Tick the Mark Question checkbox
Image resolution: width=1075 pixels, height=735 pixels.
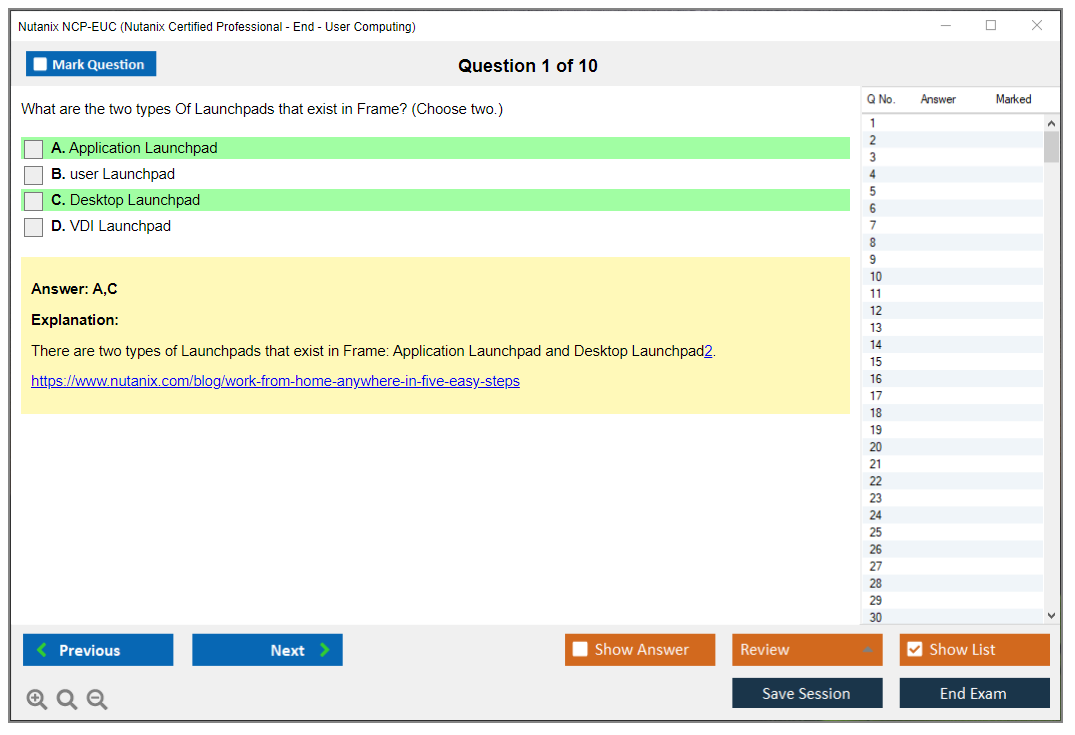[41, 65]
